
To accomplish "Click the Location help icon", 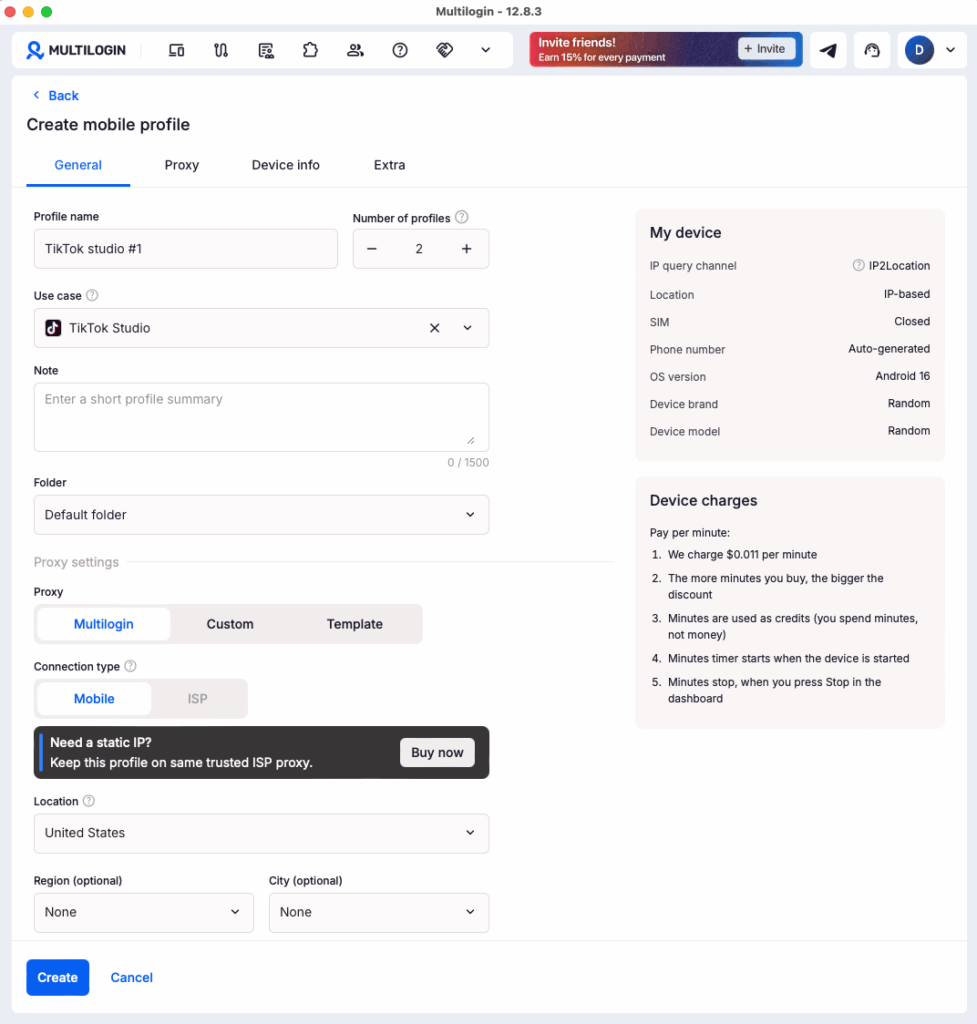I will pyautogui.click(x=89, y=801).
